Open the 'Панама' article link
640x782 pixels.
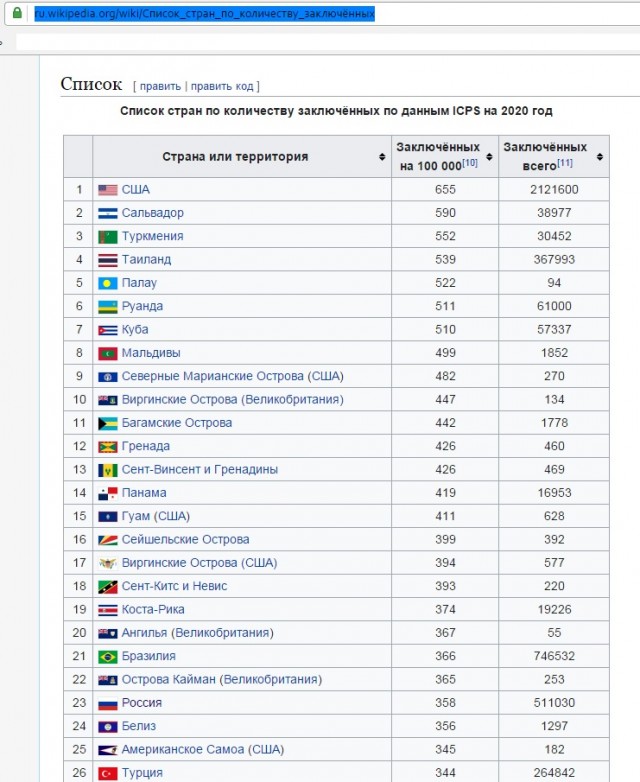[x=145, y=493]
